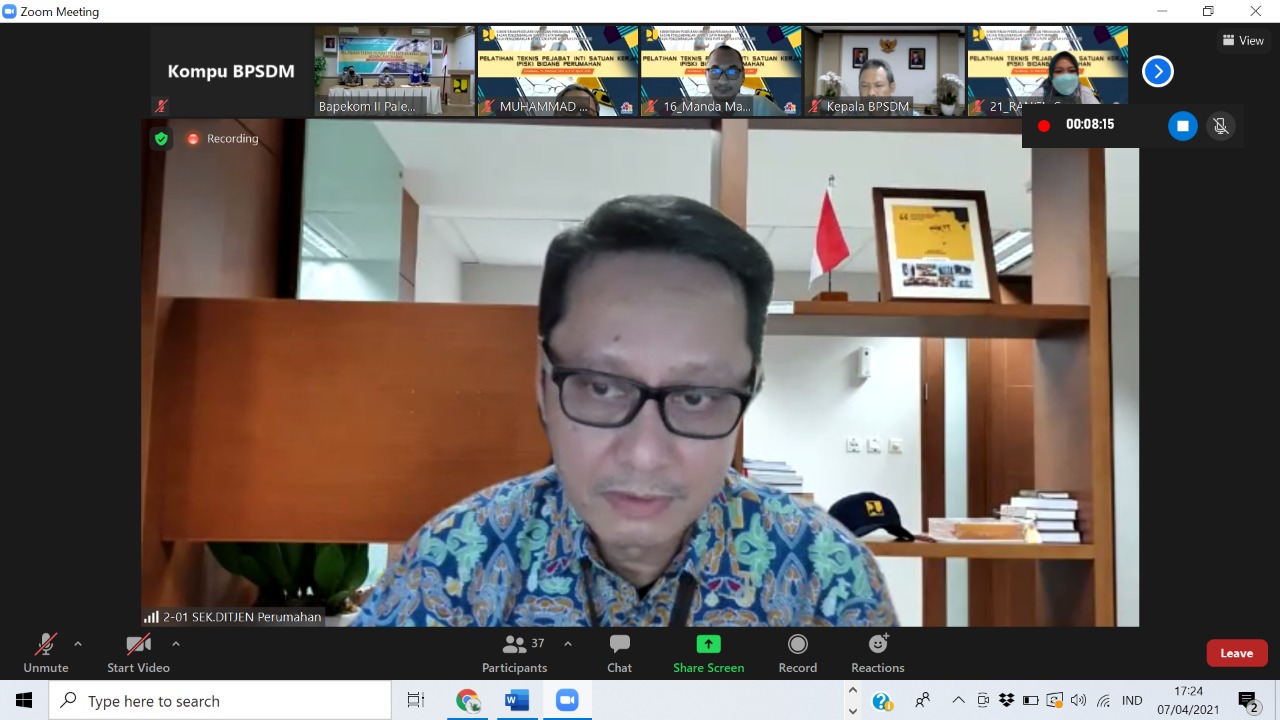The height and width of the screenshot is (720, 1280).
Task: Expand video options arrow next to Start Video
Action: (x=176, y=644)
